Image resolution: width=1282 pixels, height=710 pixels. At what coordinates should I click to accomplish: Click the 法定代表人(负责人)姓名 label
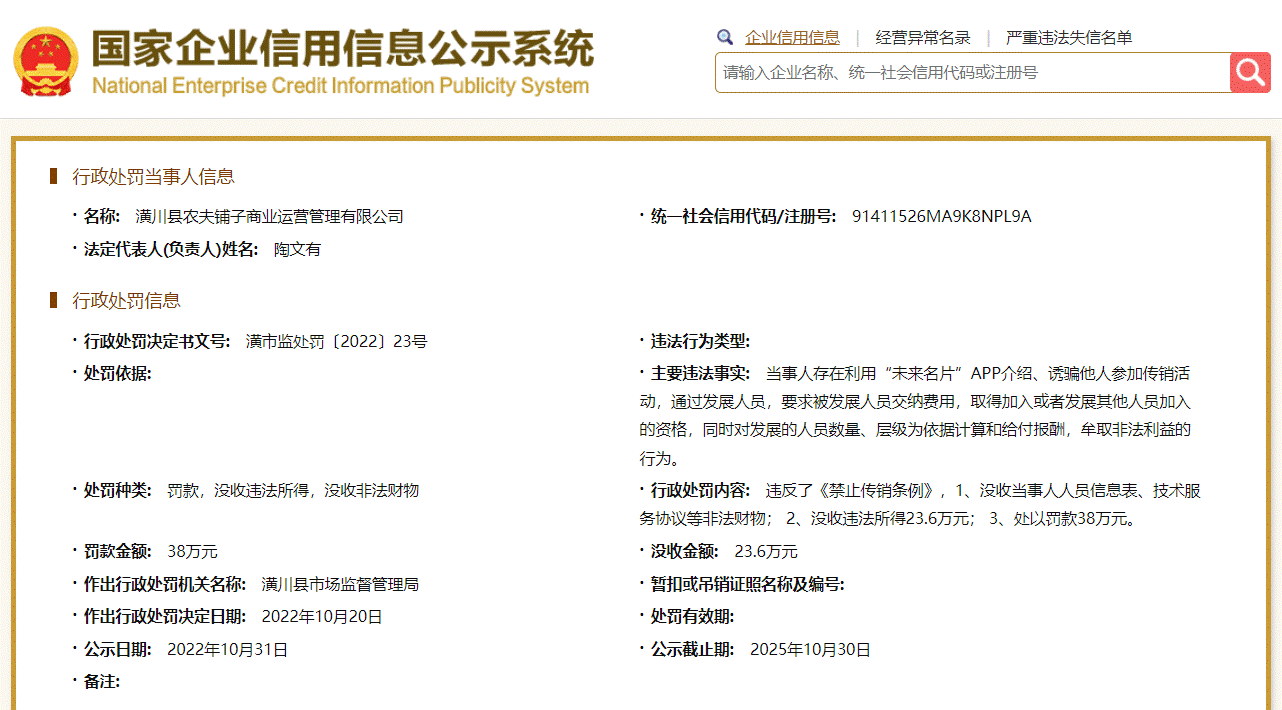tap(171, 250)
